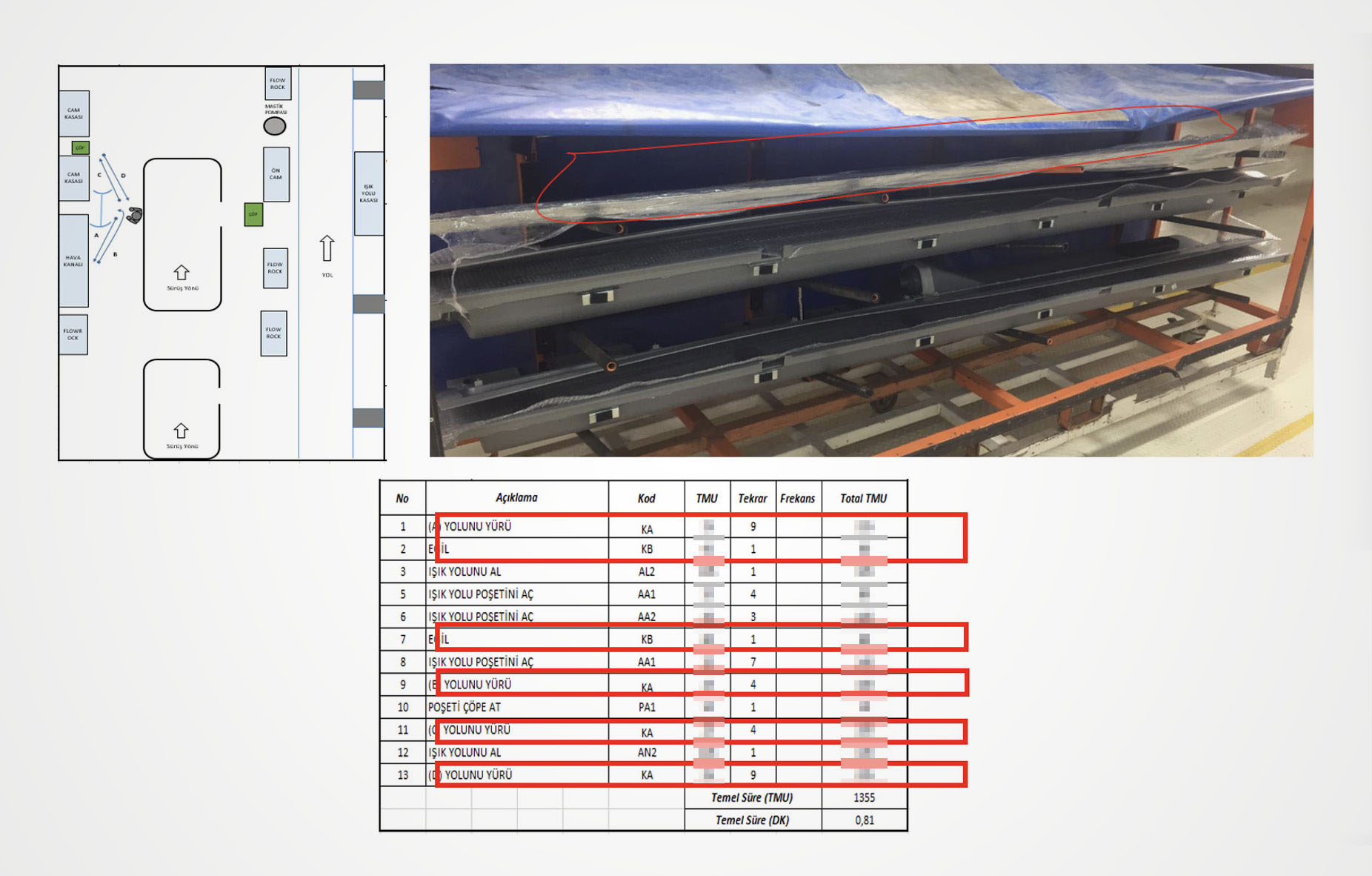This screenshot has width=1372, height=876.
Task: Select the Hava Kanalı box
Action: click(x=73, y=260)
